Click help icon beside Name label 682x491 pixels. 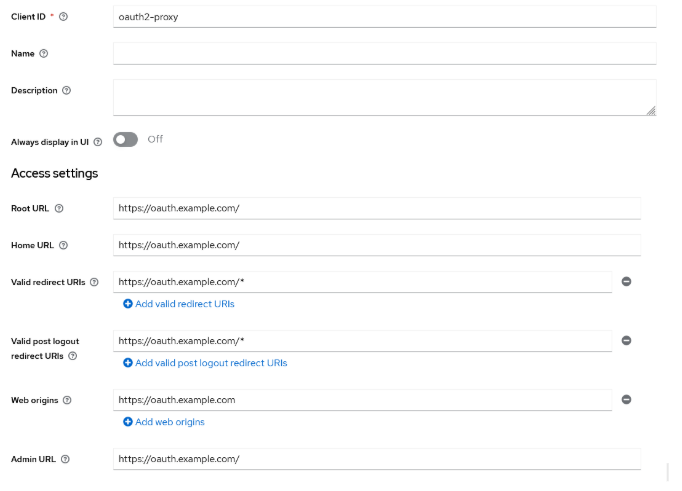click(x=44, y=53)
